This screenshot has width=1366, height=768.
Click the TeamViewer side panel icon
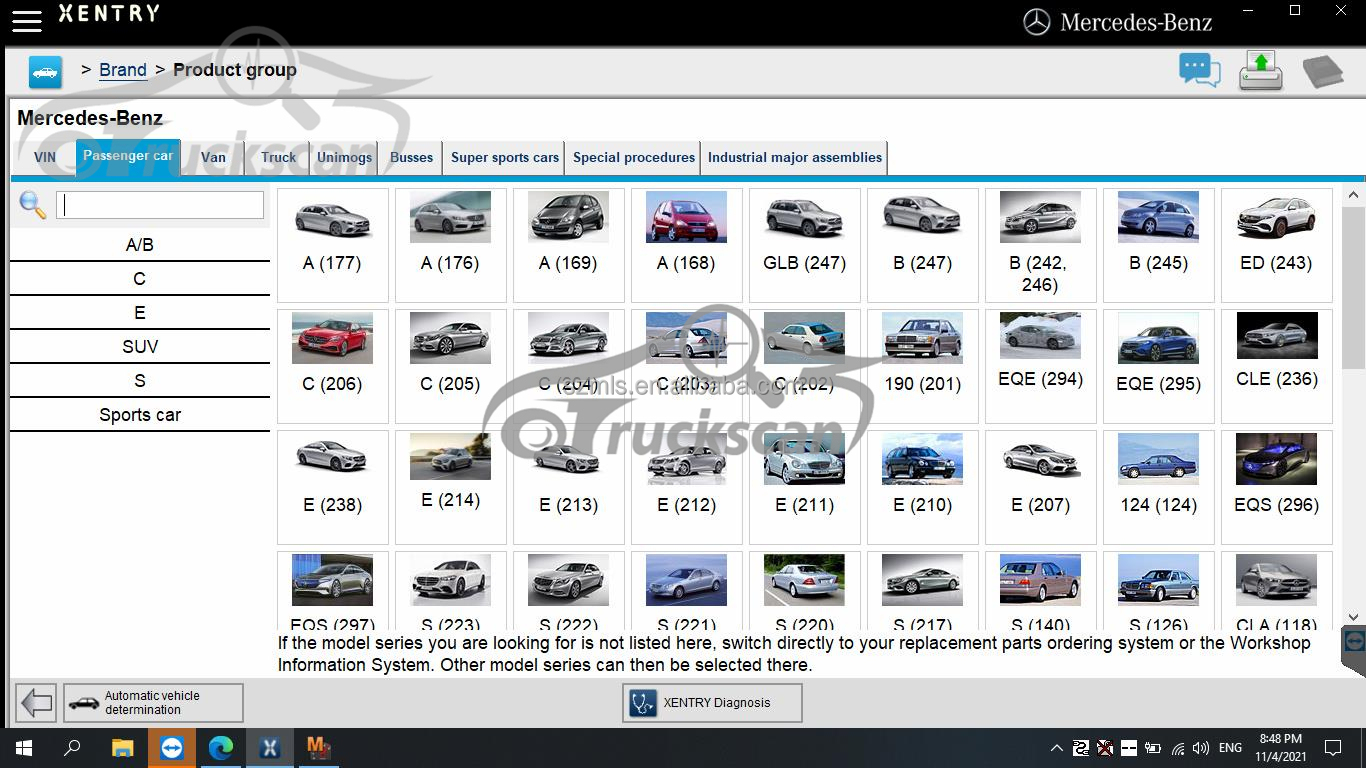click(x=1354, y=640)
